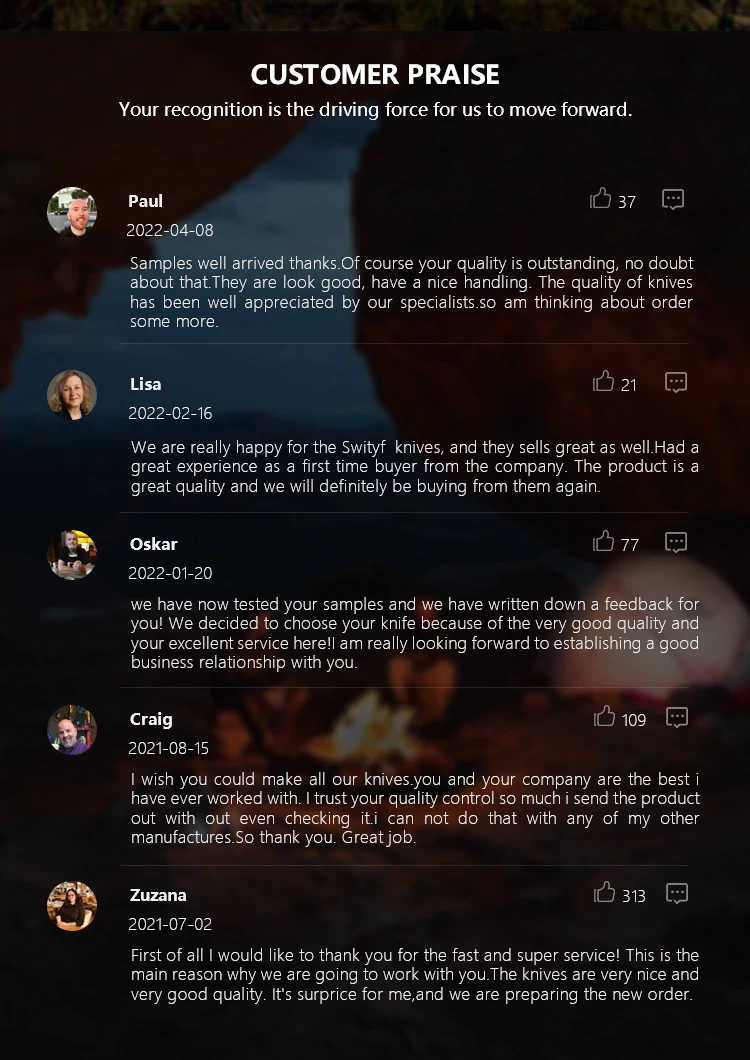Open the reviewer name Zuzana
Image resolution: width=750 pixels, height=1060 pixels.
pyautogui.click(x=158, y=895)
